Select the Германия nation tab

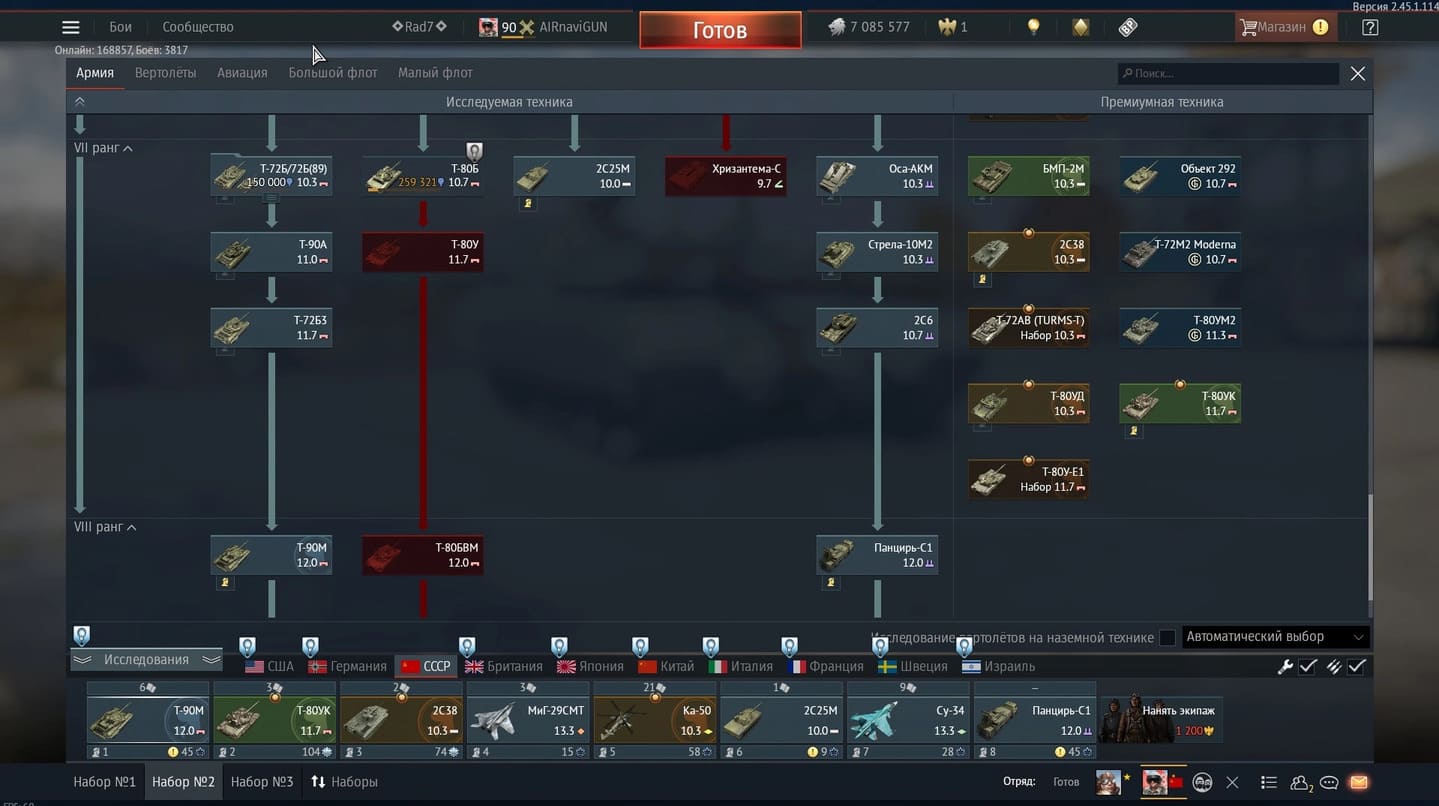click(x=348, y=666)
